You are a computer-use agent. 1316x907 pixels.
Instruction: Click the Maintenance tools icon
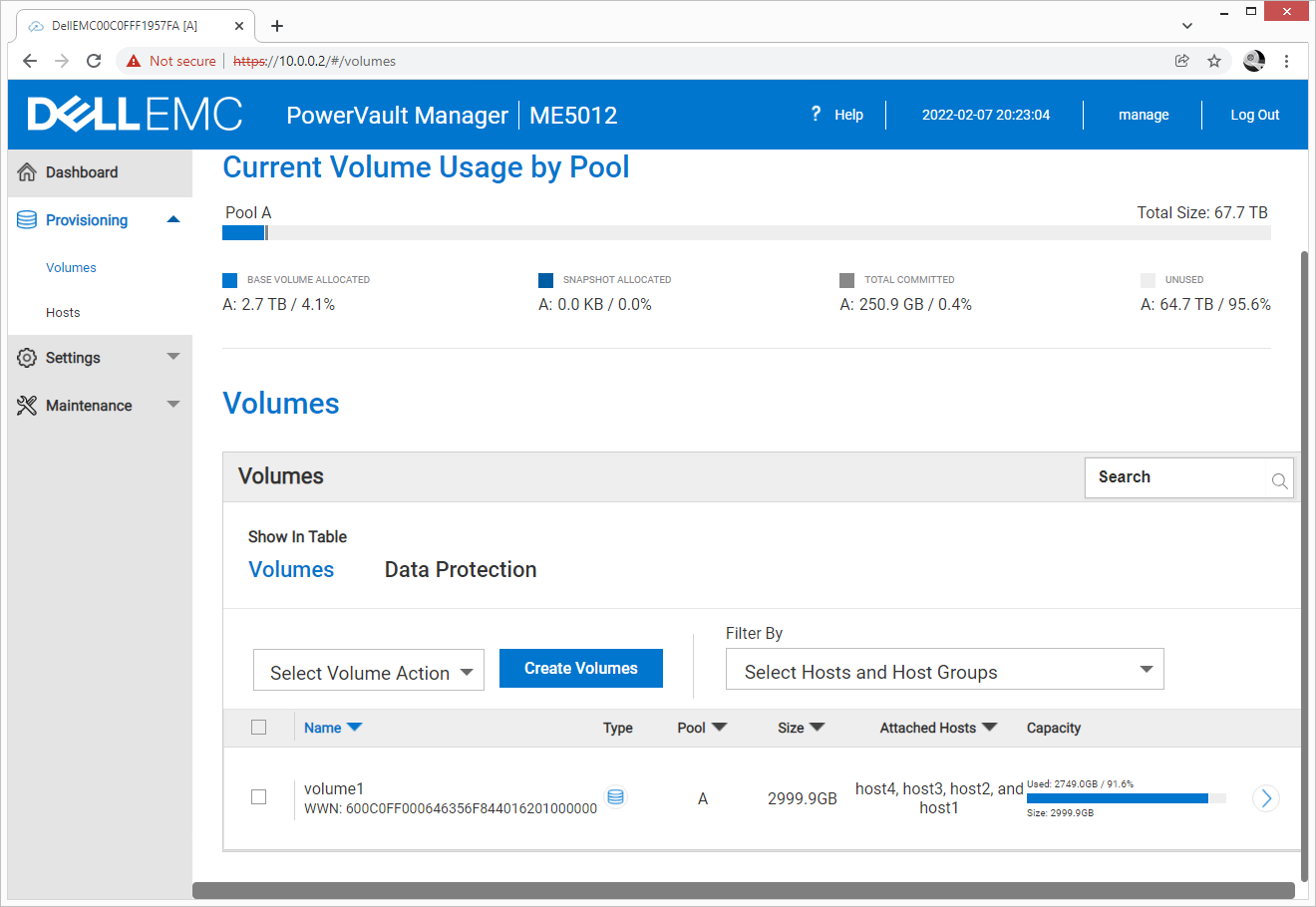click(27, 406)
